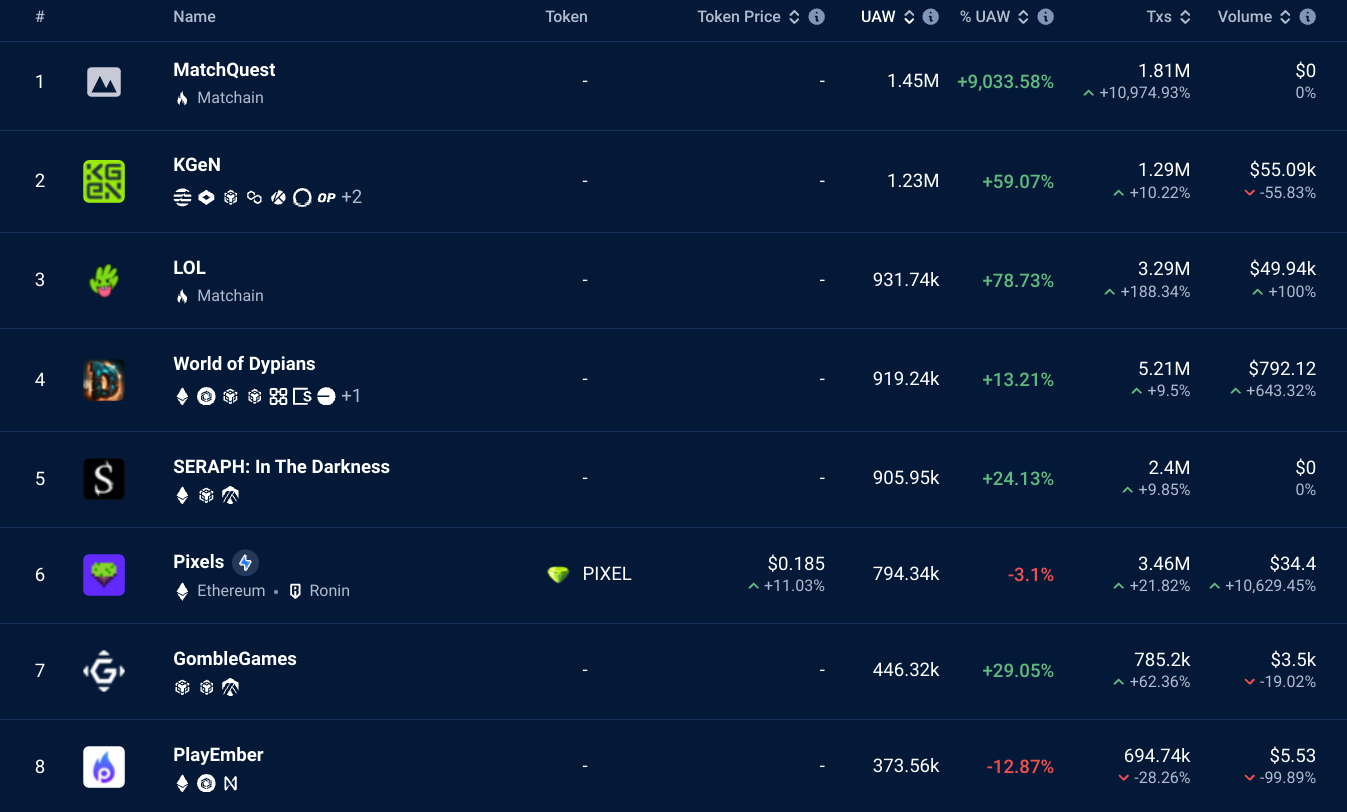Click the PIXEL token link

click(606, 575)
